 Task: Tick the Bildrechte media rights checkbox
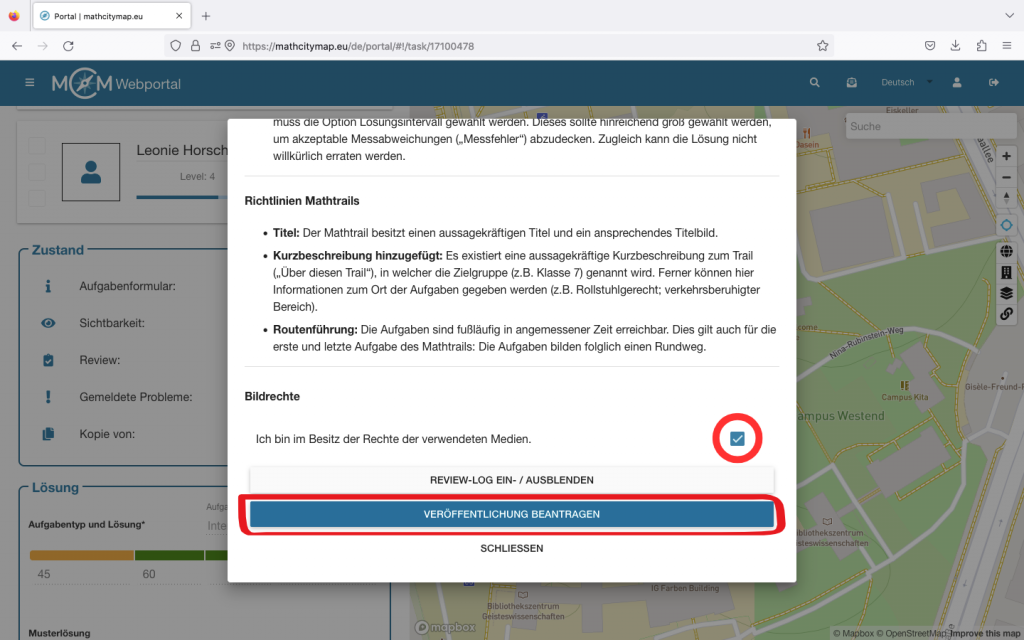(737, 438)
